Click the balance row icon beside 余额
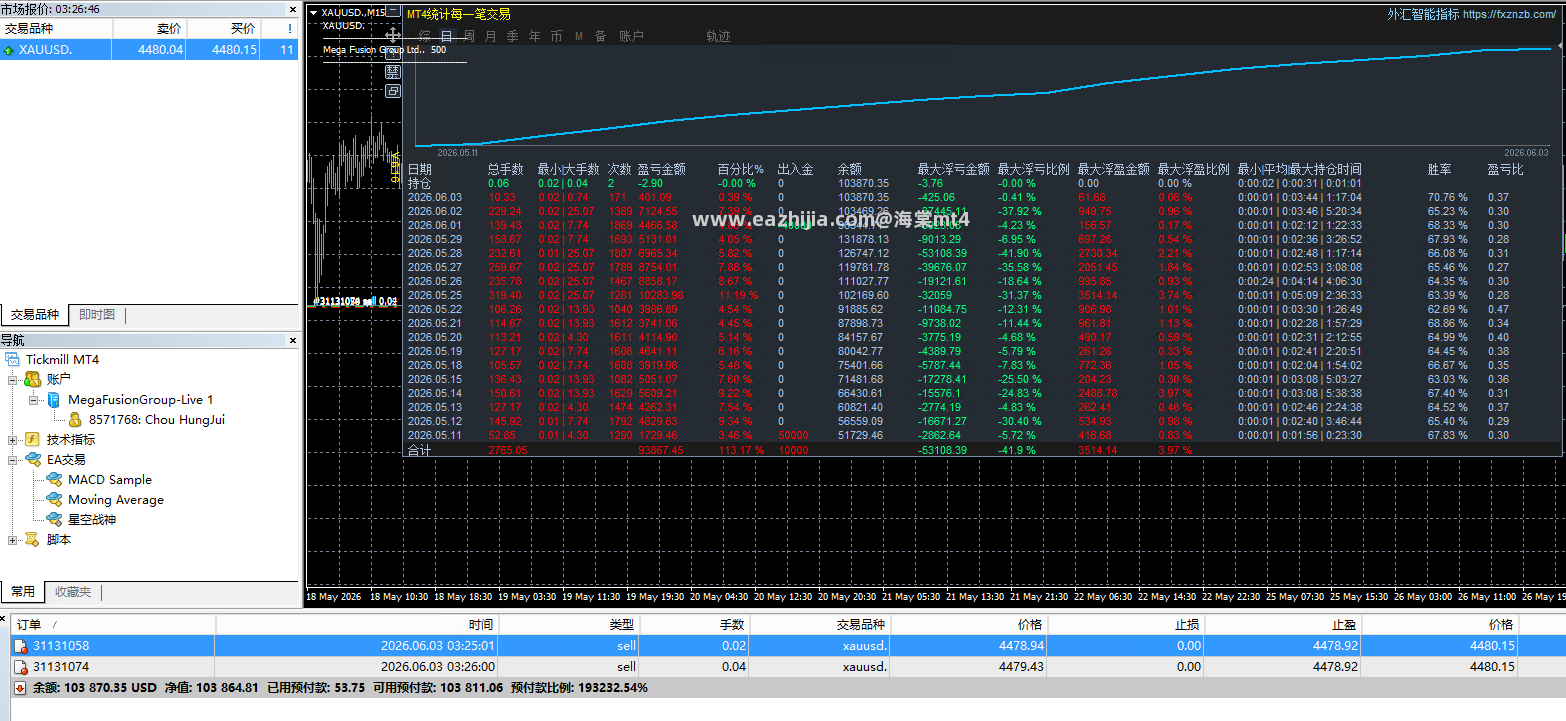Image resolution: width=1566 pixels, height=721 pixels. pos(20,688)
